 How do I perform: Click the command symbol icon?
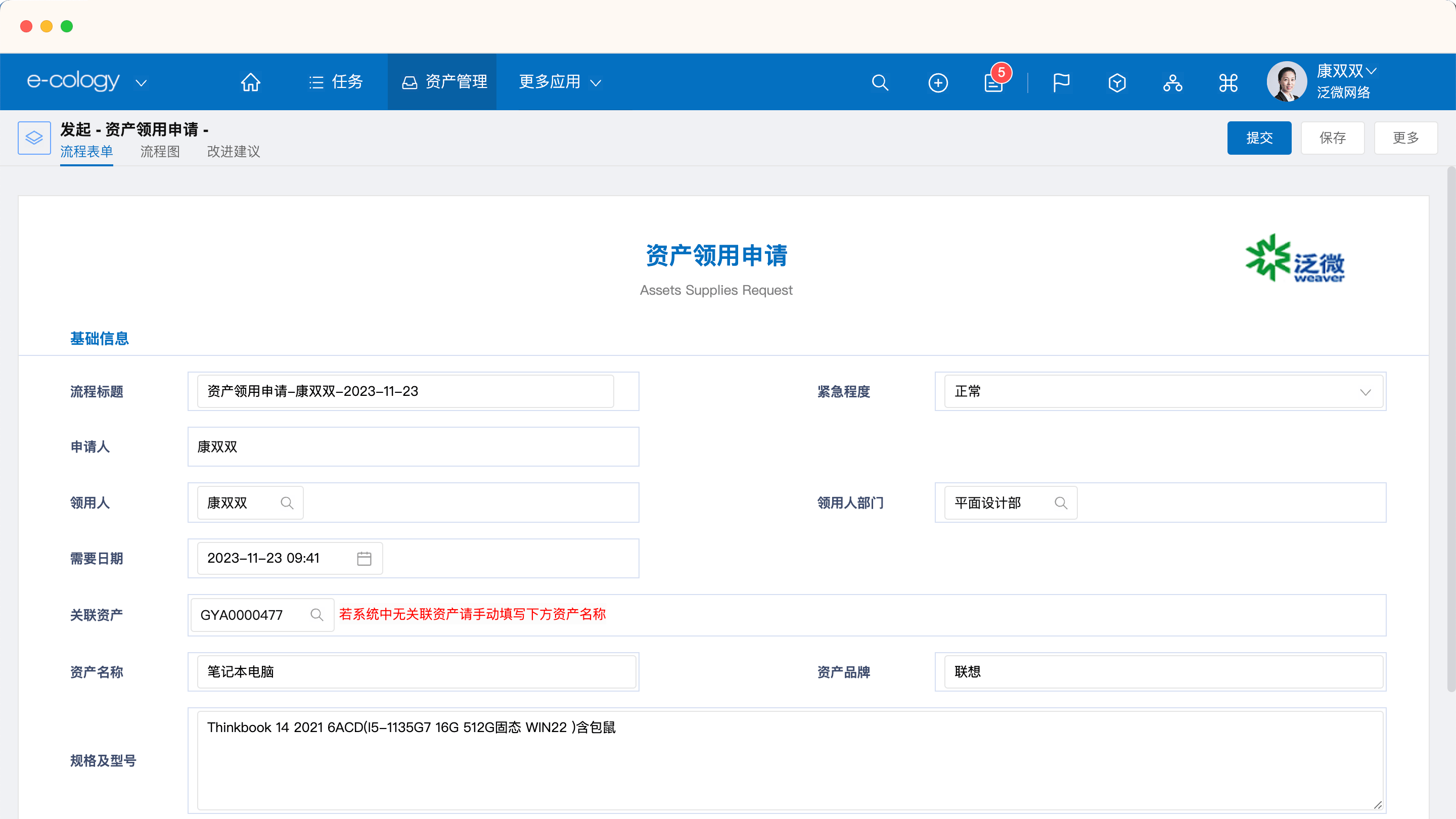[x=1228, y=82]
